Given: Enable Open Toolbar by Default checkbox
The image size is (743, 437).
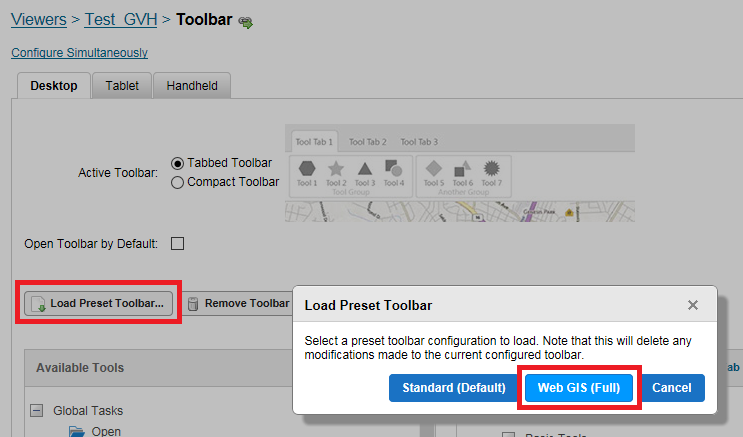Looking at the screenshot, I should coord(177,244).
